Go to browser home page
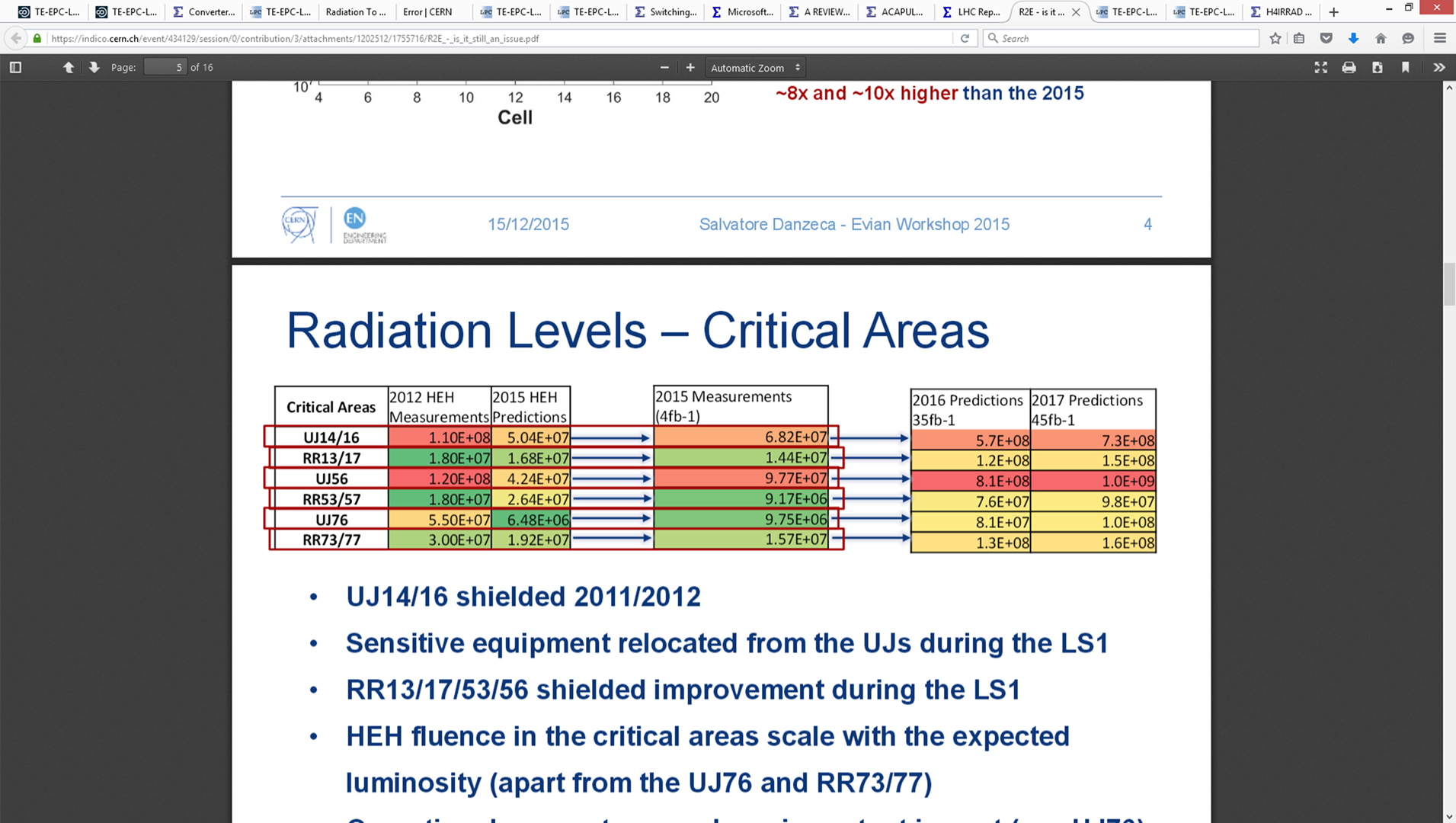Image resolution: width=1456 pixels, height=823 pixels. click(1381, 38)
